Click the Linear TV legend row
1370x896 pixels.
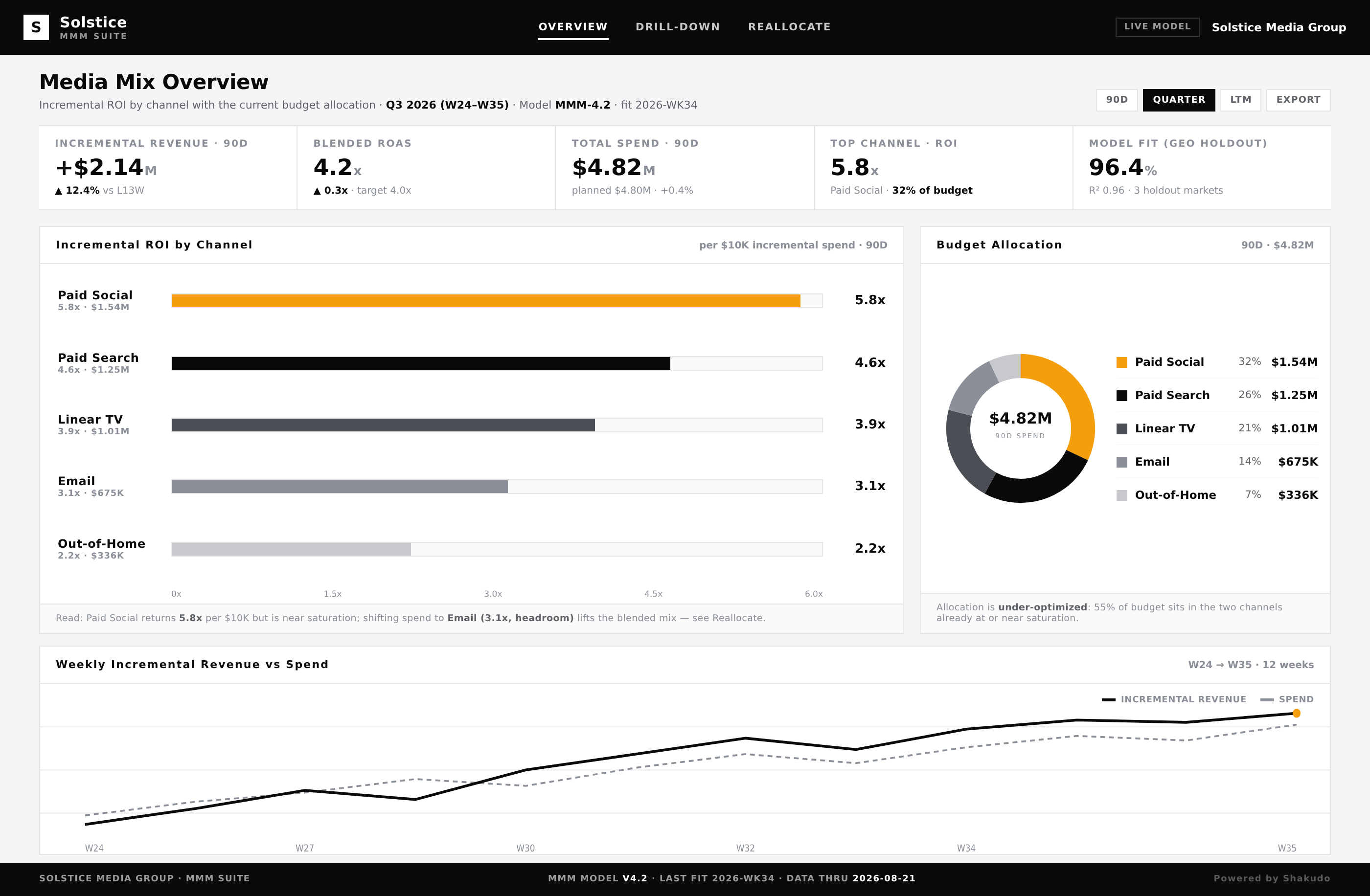coord(1216,428)
